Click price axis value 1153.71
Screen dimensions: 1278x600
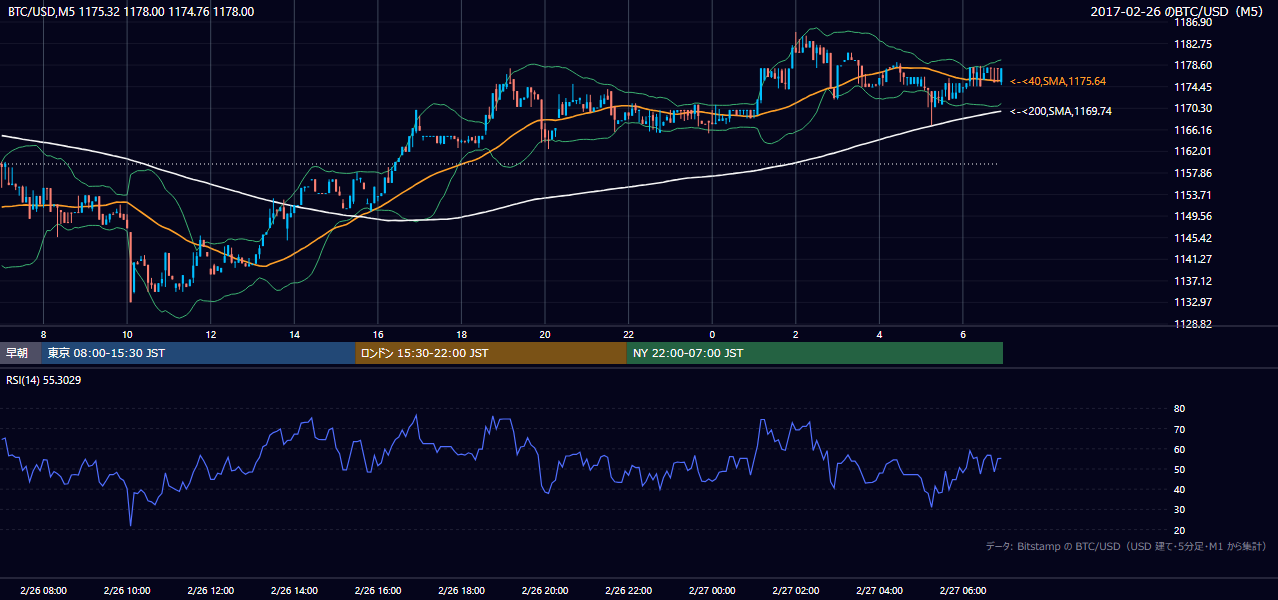pyautogui.click(x=1194, y=195)
